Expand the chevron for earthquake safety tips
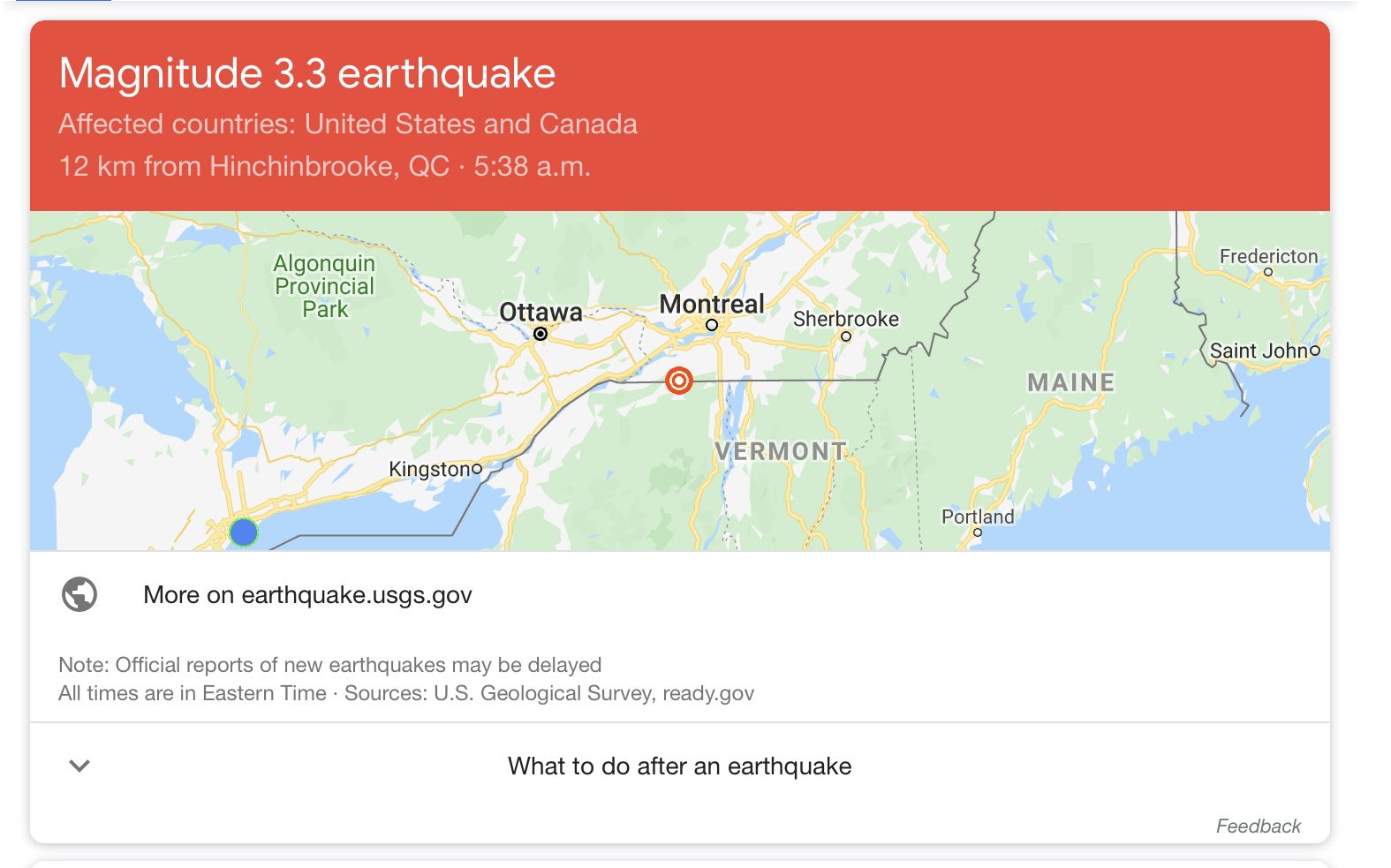 click(79, 766)
